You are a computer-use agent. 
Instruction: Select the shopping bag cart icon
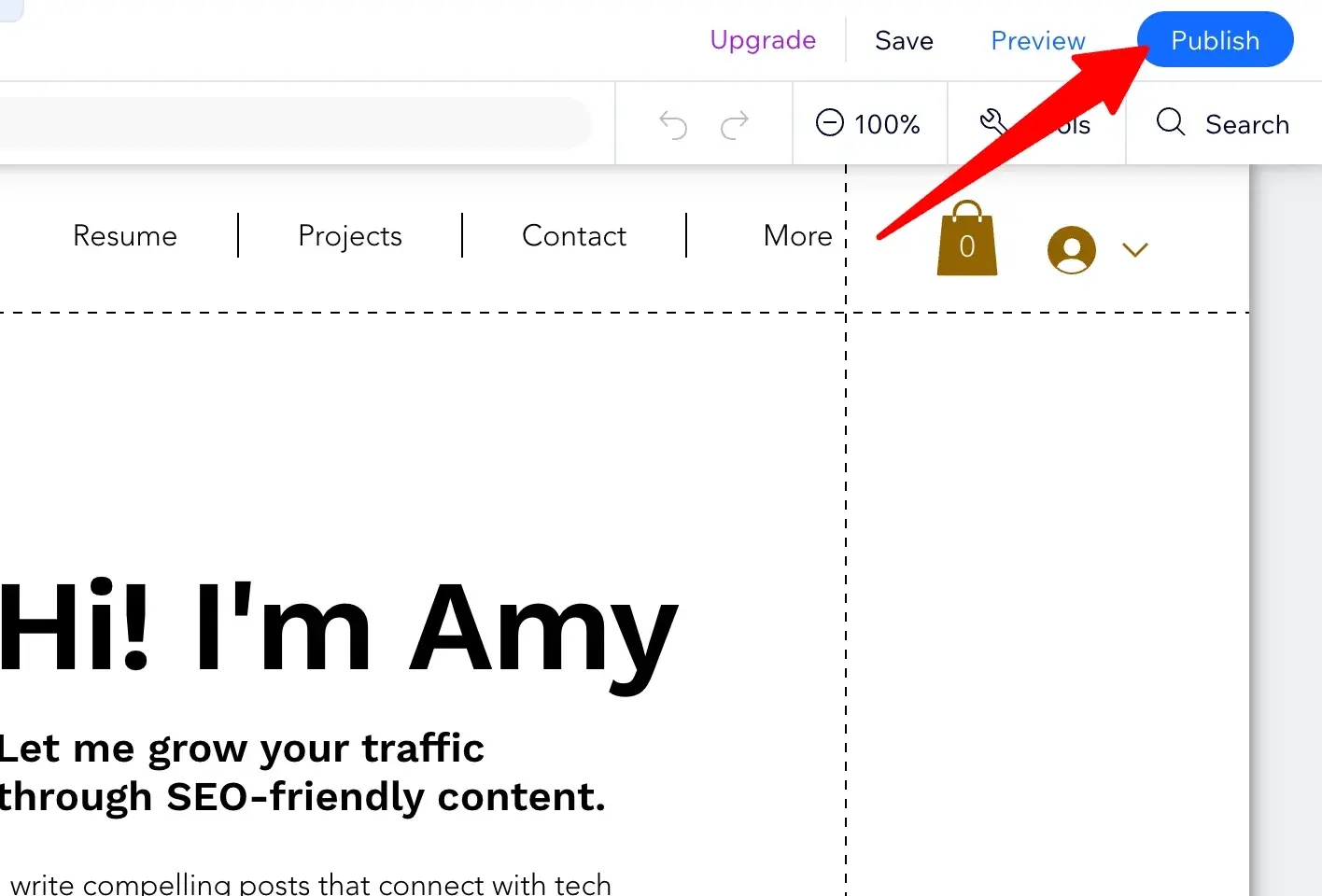[966, 241]
